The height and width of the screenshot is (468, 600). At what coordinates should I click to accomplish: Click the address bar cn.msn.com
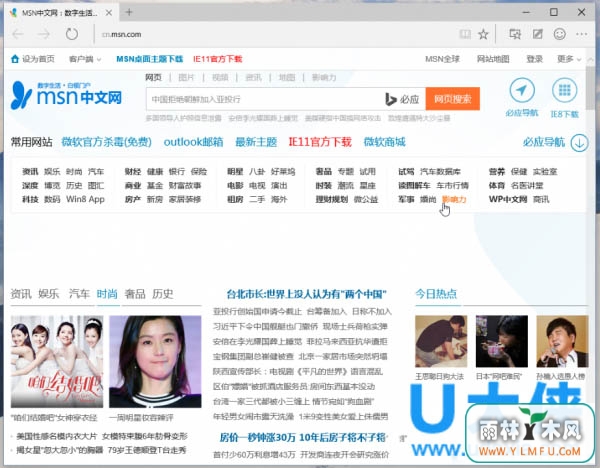[x=122, y=34]
